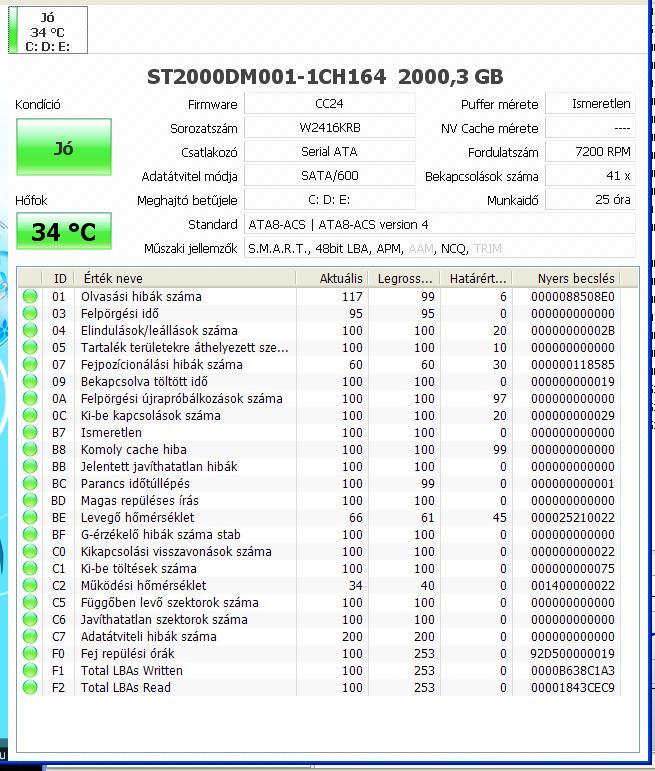Click the Nyers becslés column header
This screenshot has width=655, height=771.
click(566, 278)
